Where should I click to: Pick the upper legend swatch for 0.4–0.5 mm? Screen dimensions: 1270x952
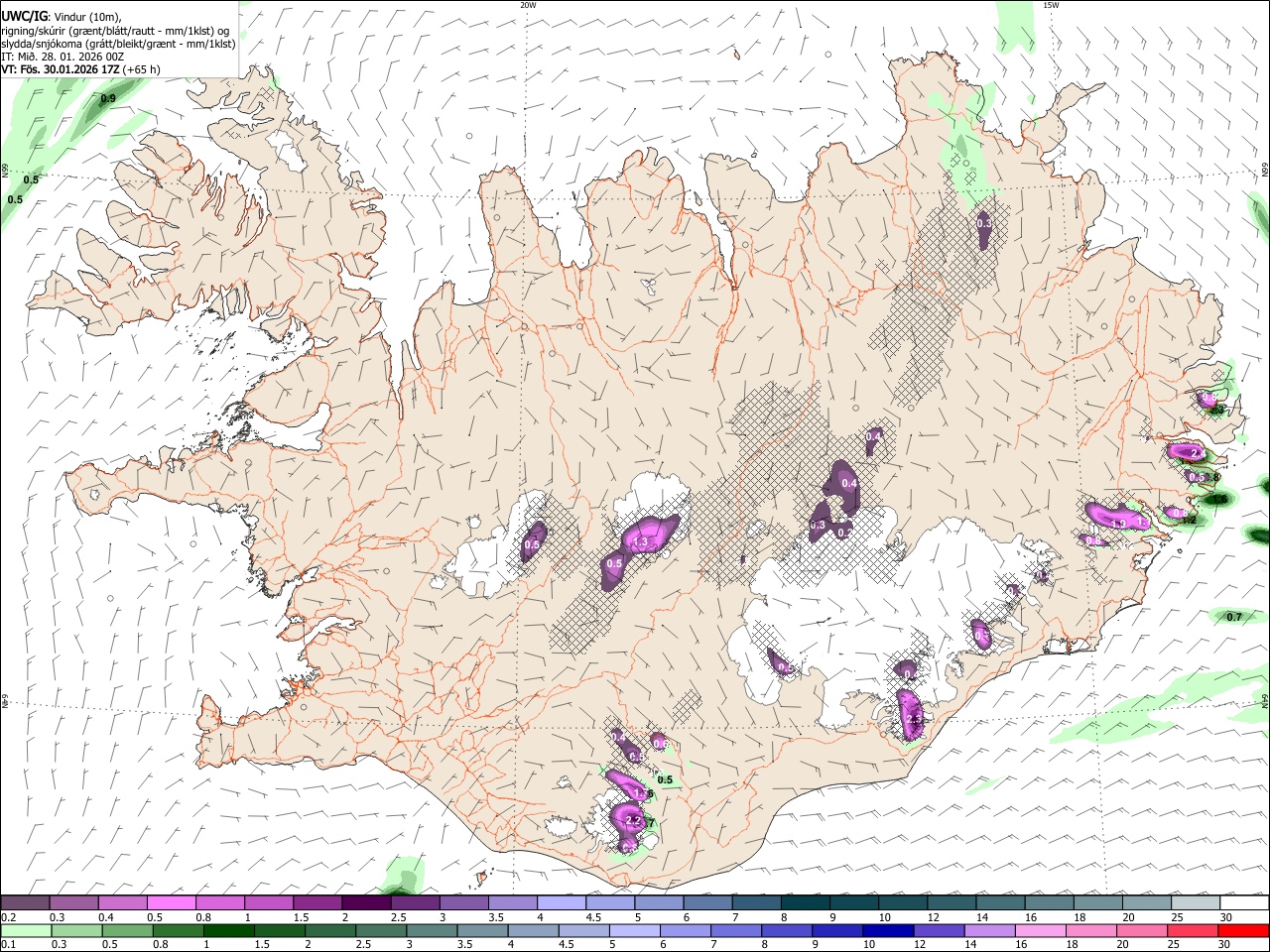click(x=123, y=903)
